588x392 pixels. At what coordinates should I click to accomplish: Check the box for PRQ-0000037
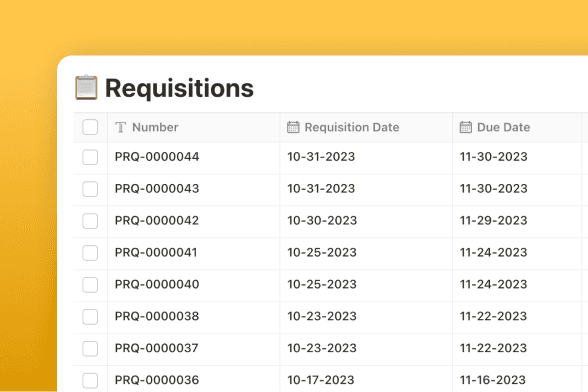point(90,348)
